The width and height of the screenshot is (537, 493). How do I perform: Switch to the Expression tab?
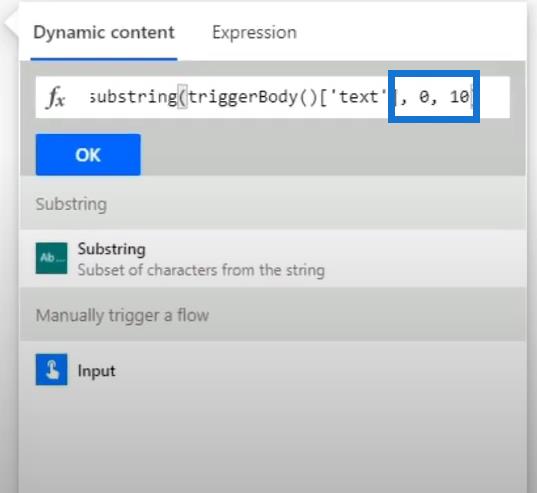pyautogui.click(x=254, y=33)
